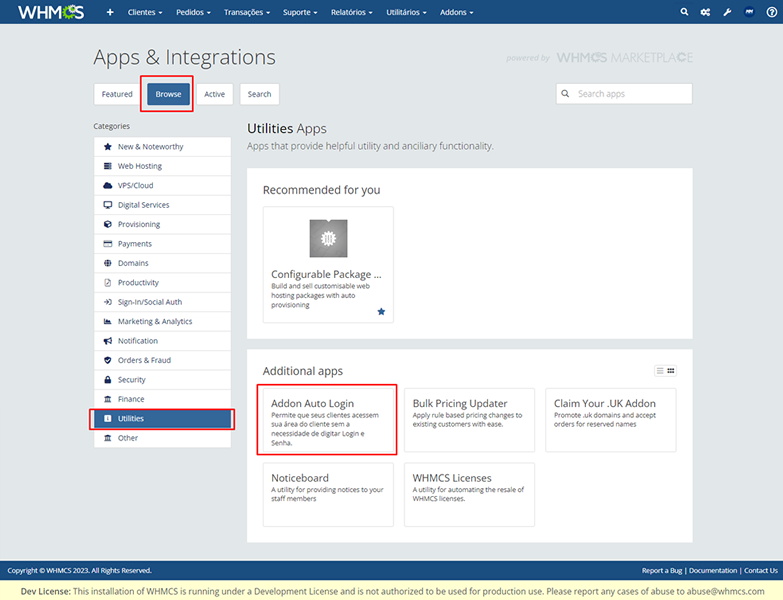This screenshot has height=600, width=783.
Task: Select the Security category
Action: click(131, 380)
